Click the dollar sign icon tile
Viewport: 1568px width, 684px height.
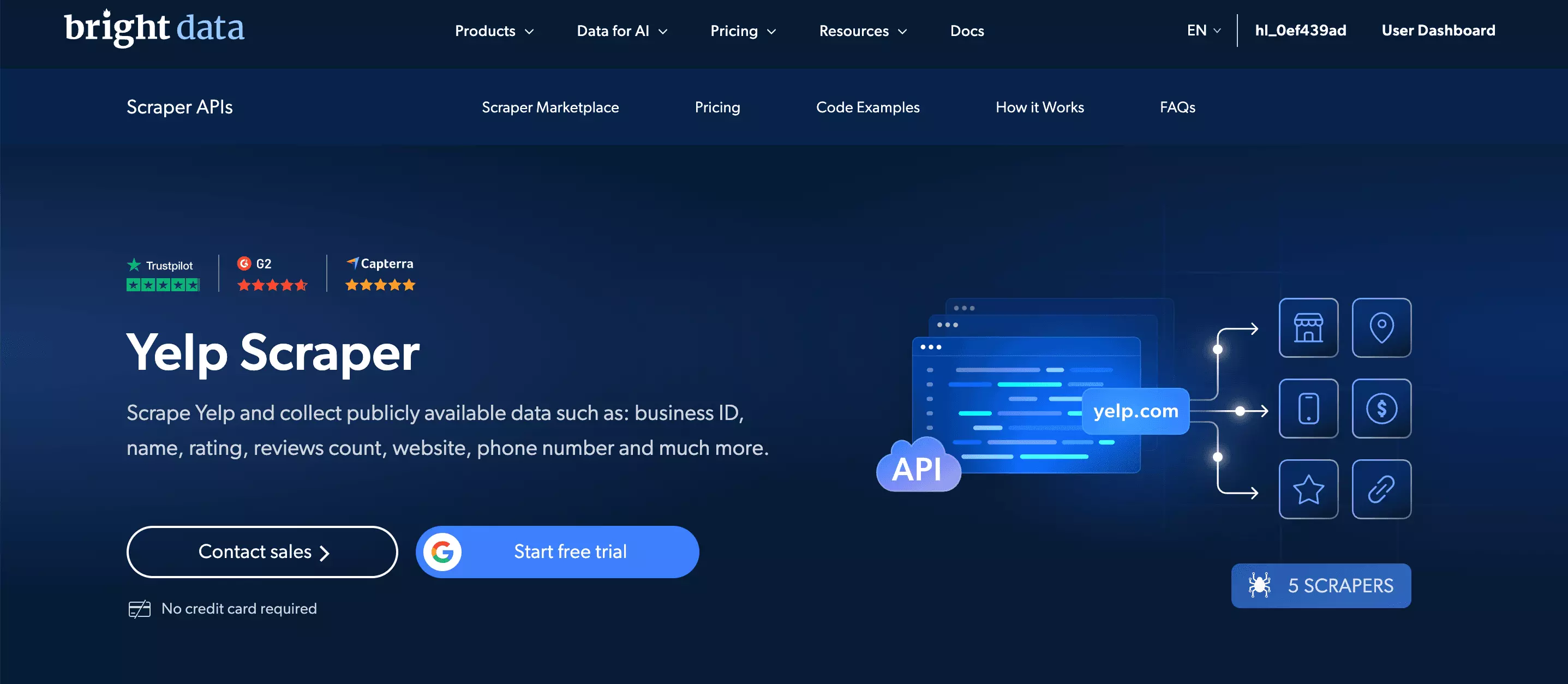1381,409
